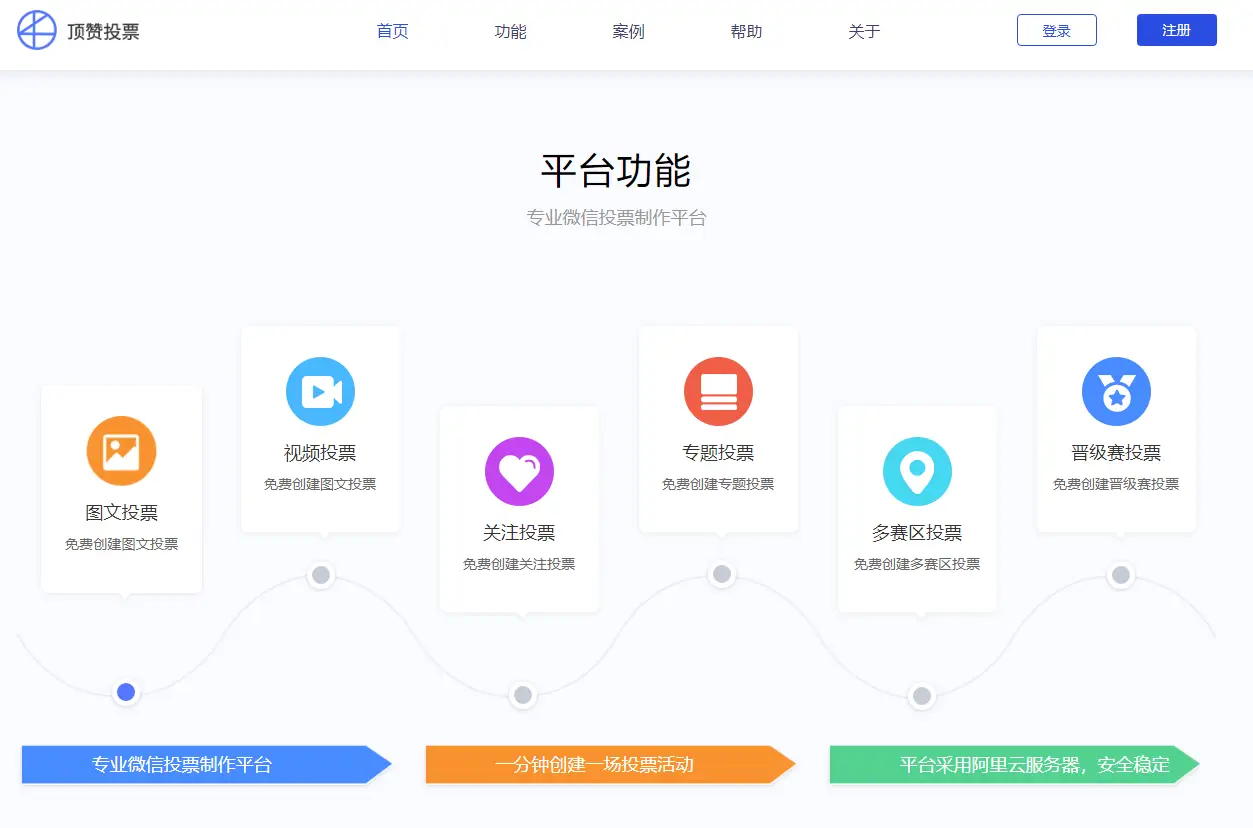The height and width of the screenshot is (828, 1253).
Task: Select the active blue timeline dot under 图文投票
Action: coord(126,692)
